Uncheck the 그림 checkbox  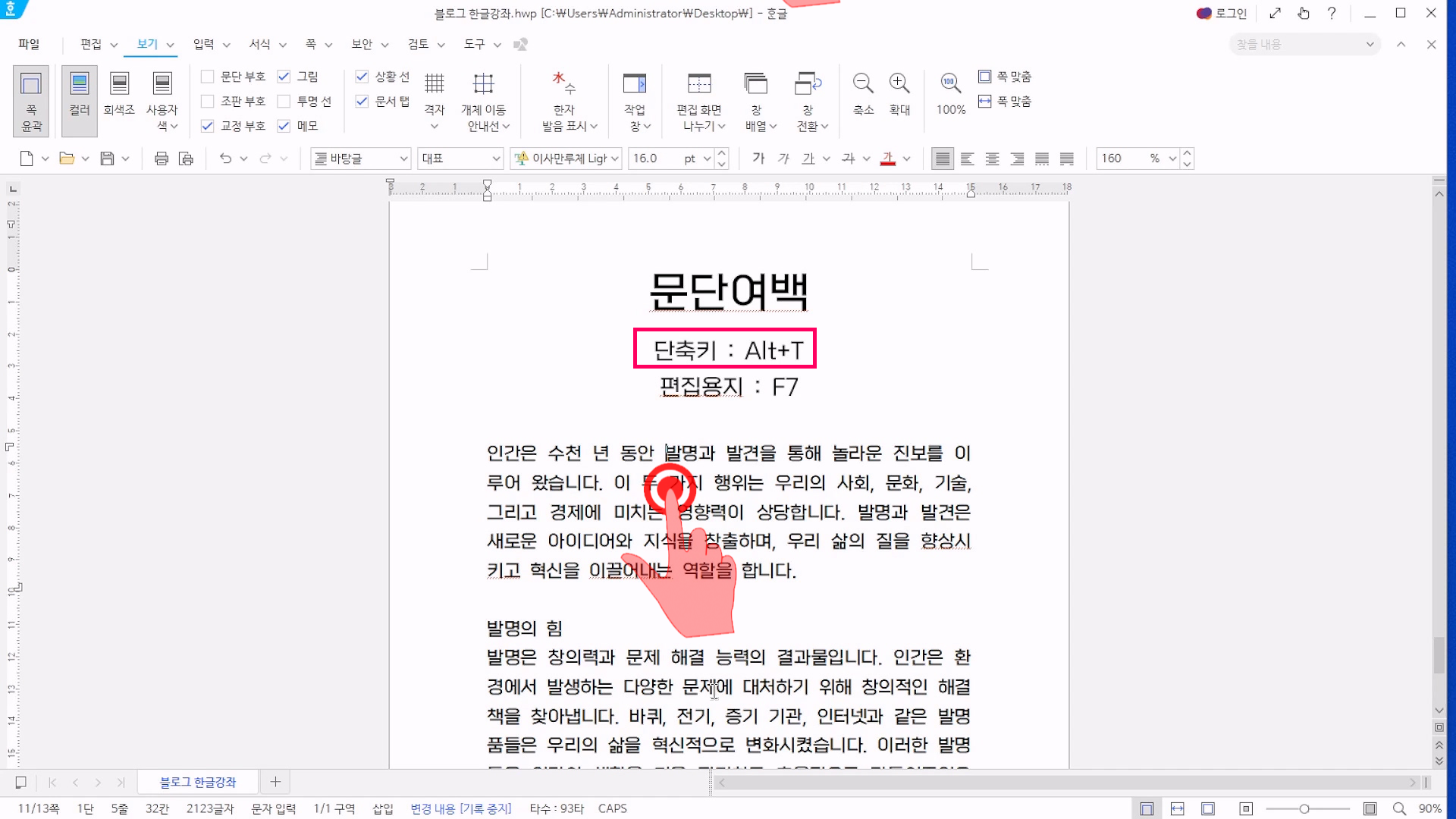coord(284,77)
